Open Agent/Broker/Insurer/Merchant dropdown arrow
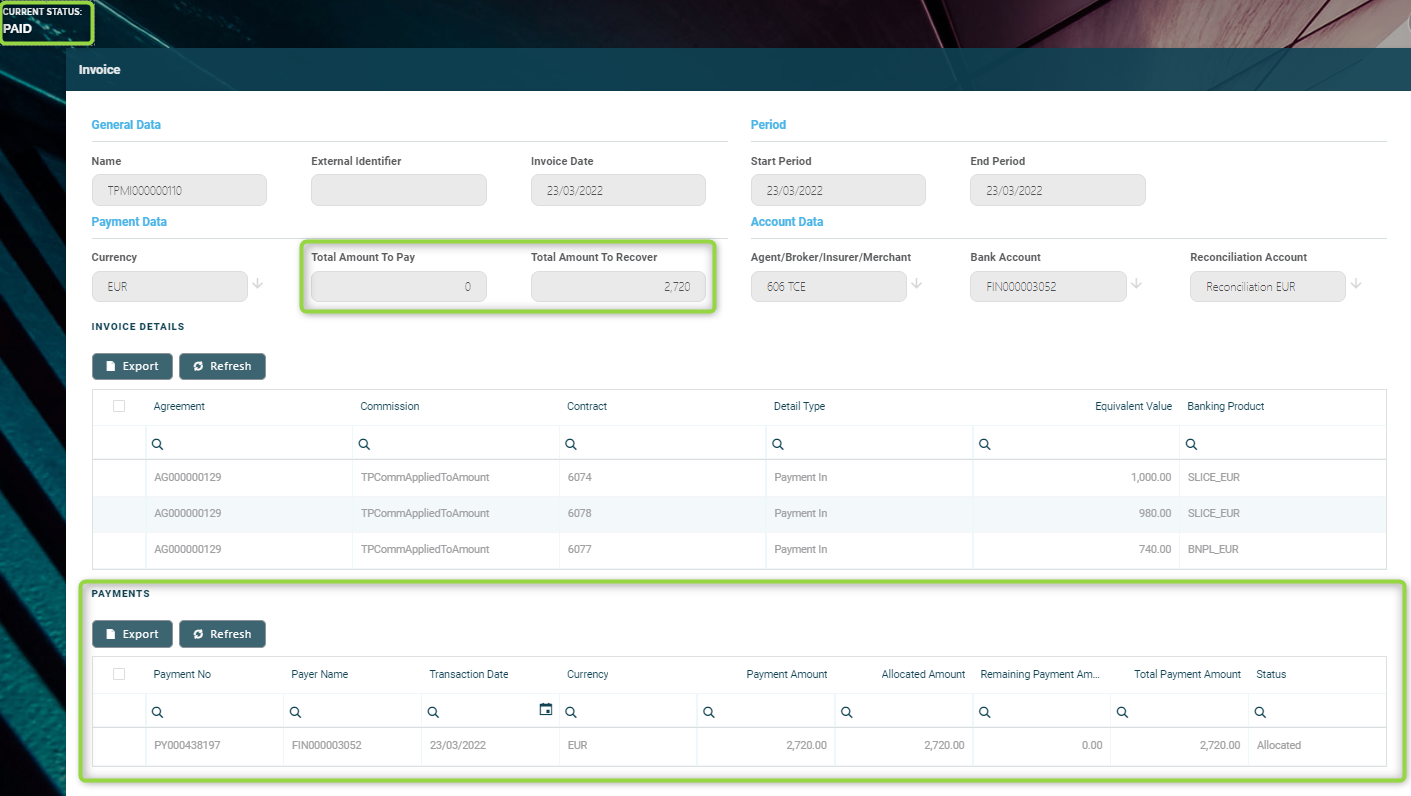 coord(916,284)
